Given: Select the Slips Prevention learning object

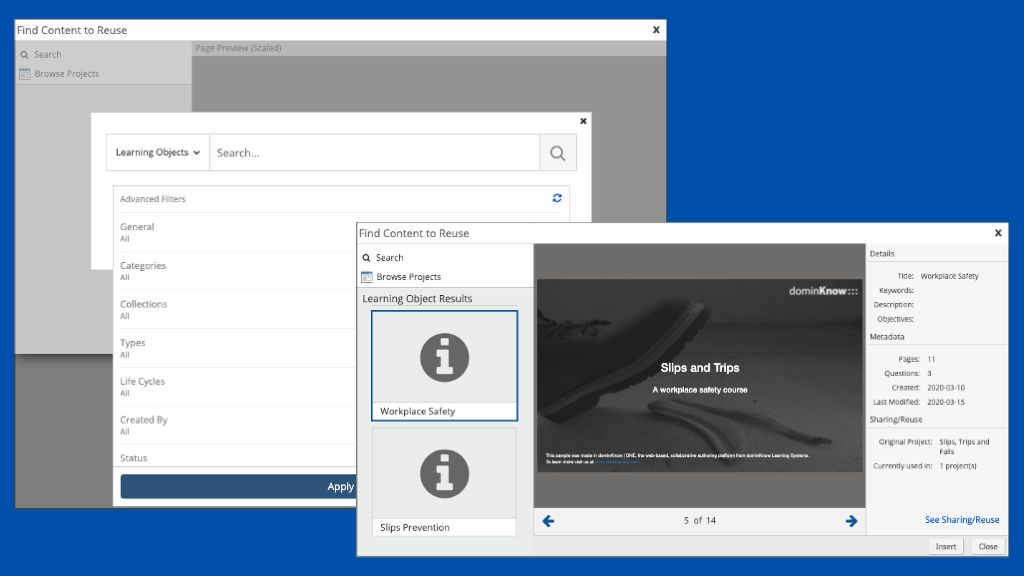Looking at the screenshot, I should 444,481.
